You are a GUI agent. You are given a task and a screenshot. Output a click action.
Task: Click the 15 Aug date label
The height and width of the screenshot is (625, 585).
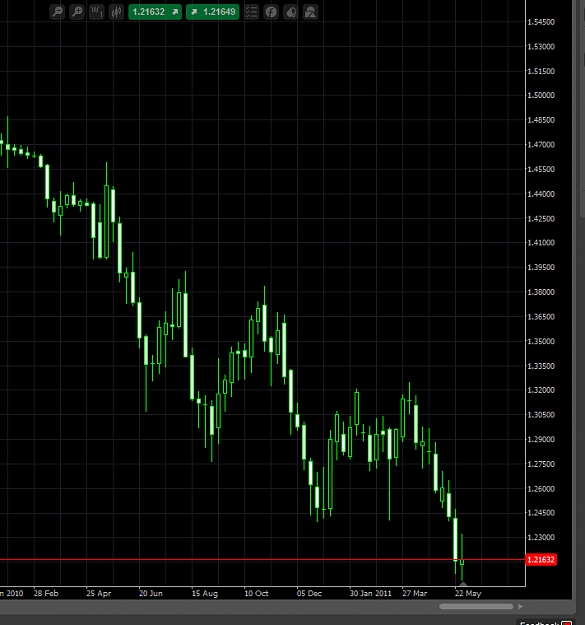click(x=204, y=593)
